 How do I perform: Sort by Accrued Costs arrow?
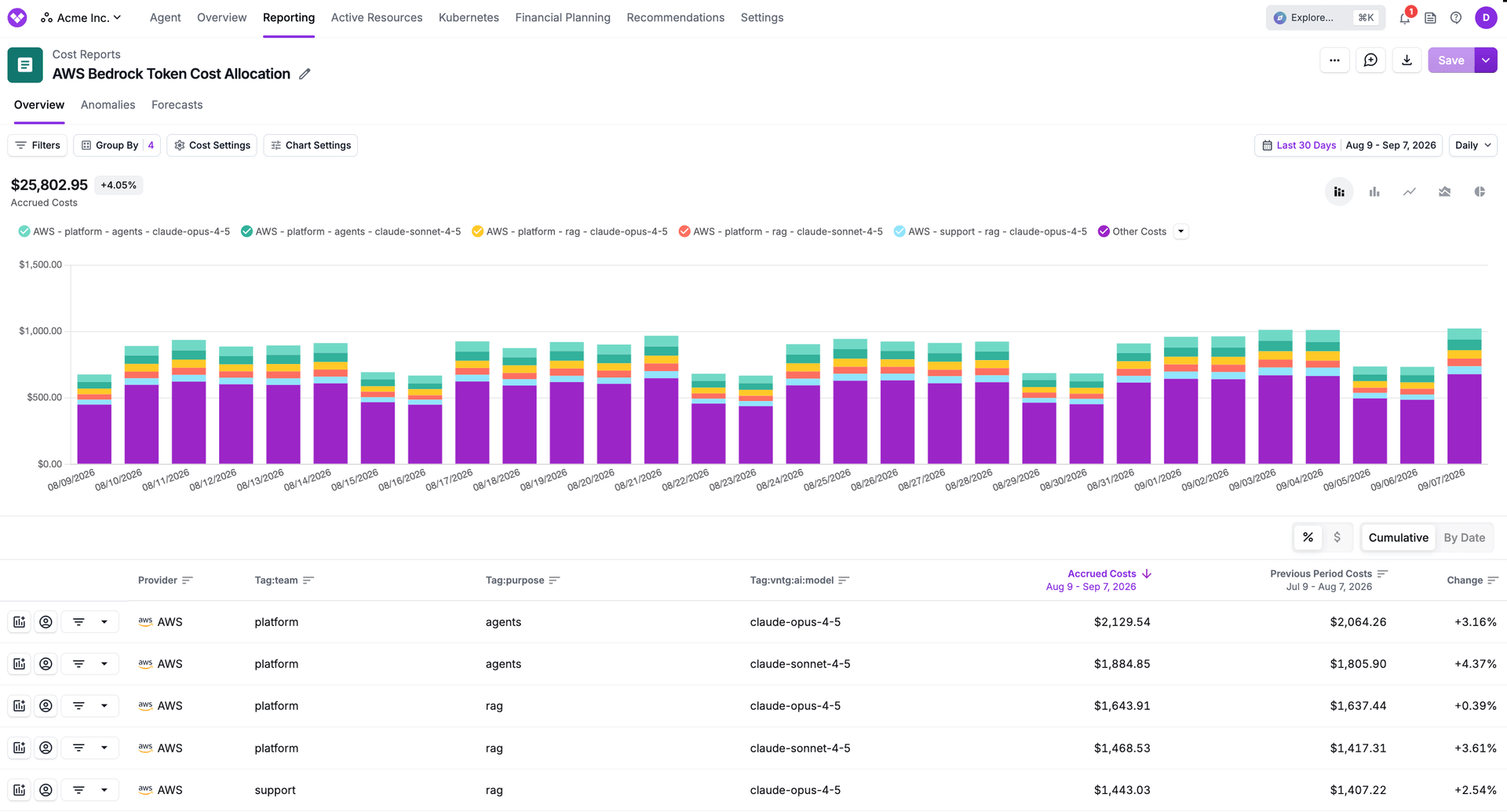1147,573
